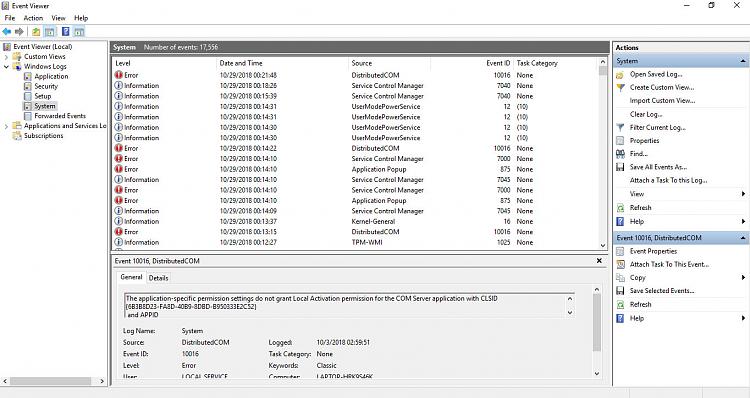
Task: Click the Save Selected Events floppy icon
Action: (620, 291)
